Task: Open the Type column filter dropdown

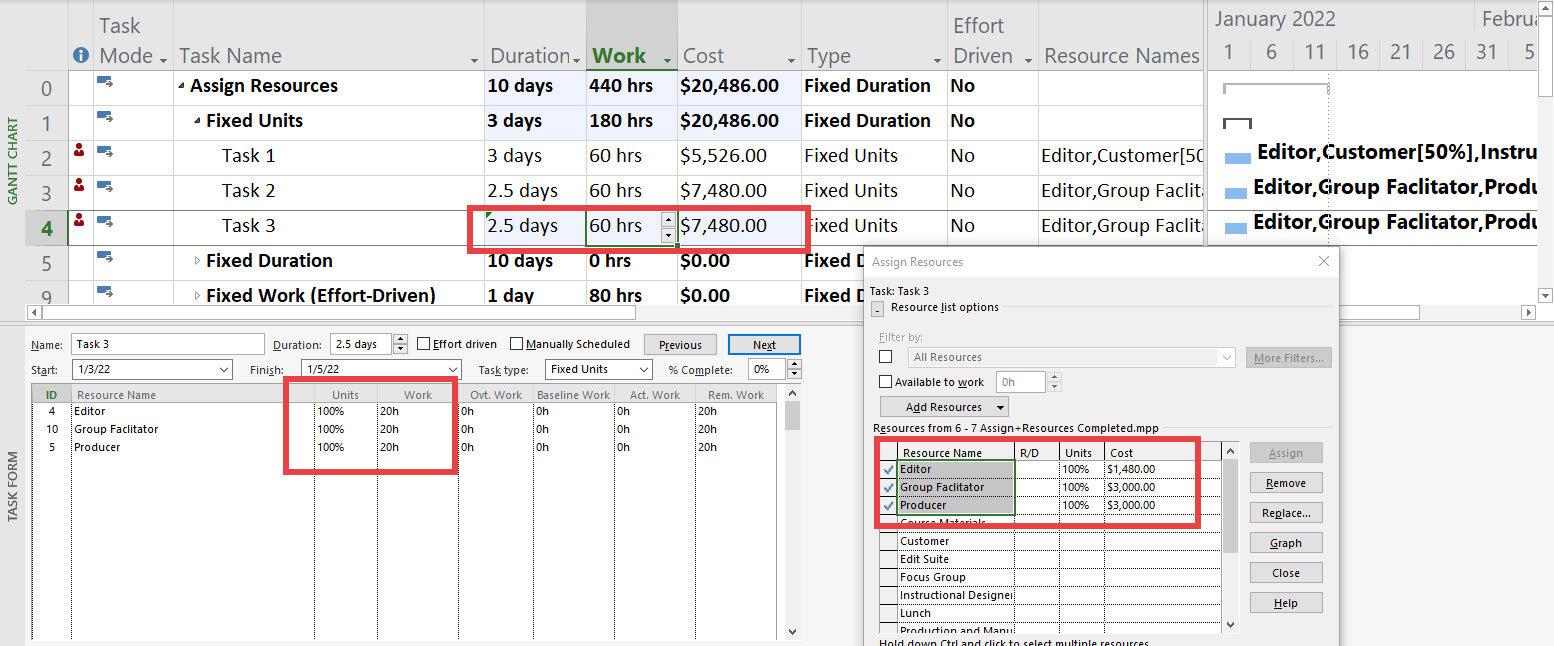Action: click(x=937, y=60)
